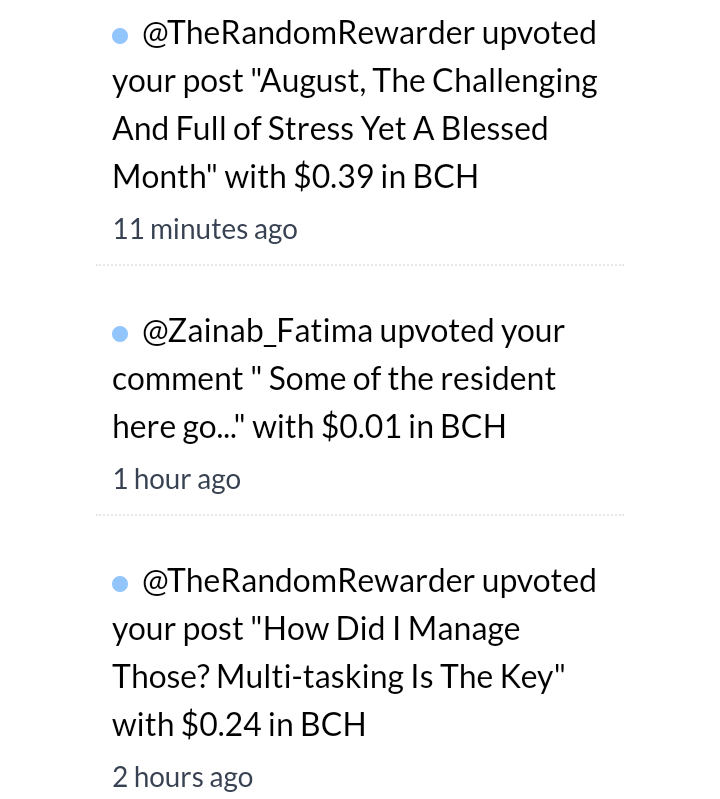720x799 pixels.
Task: Click the blue unread dot on the Multi-tasking post notification
Action: point(120,584)
